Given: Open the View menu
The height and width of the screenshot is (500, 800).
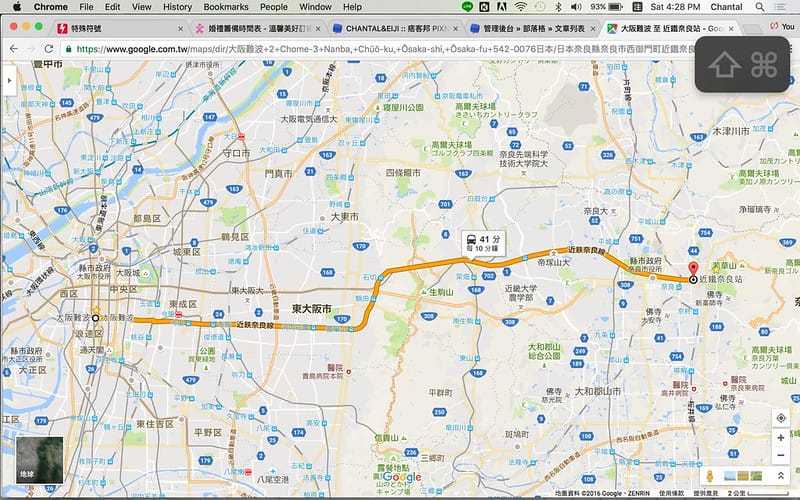Looking at the screenshot, I should [x=141, y=7].
